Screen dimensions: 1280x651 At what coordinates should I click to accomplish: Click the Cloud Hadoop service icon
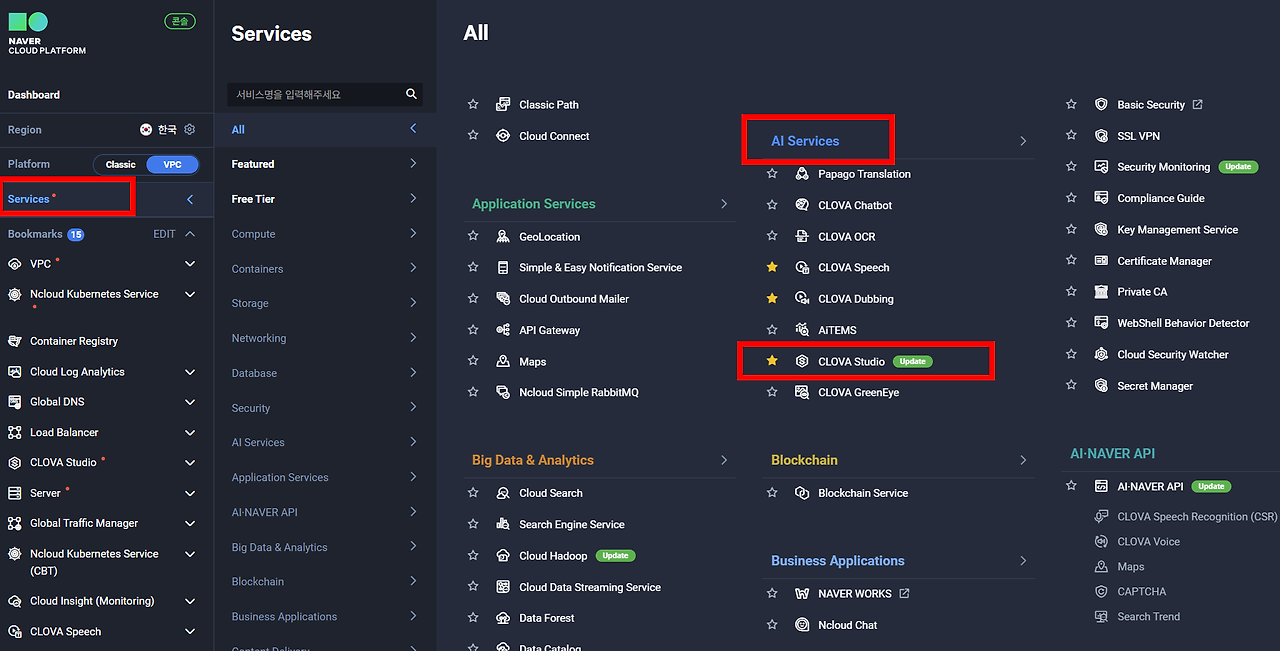click(503, 556)
